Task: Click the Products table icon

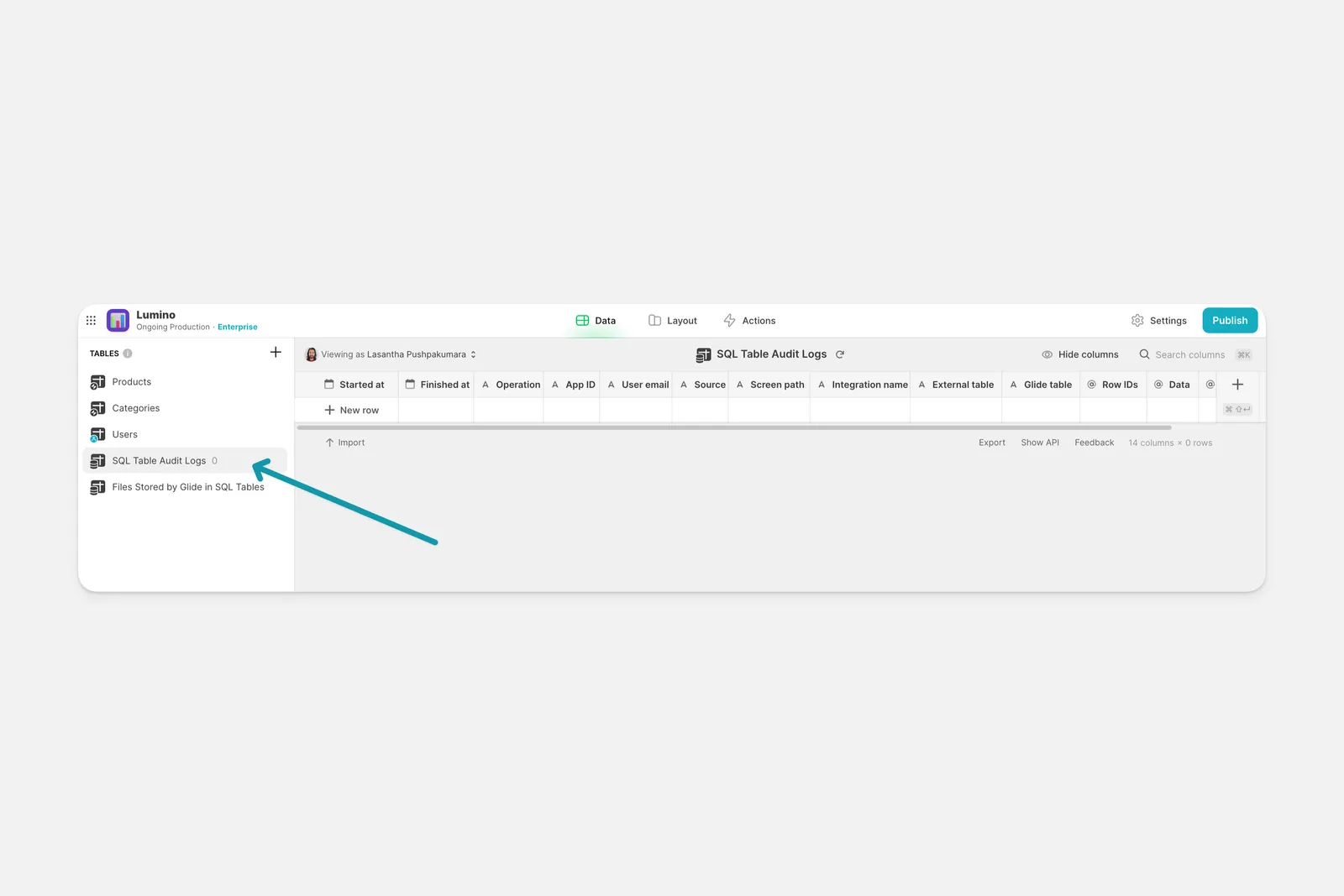Action: coord(97,382)
